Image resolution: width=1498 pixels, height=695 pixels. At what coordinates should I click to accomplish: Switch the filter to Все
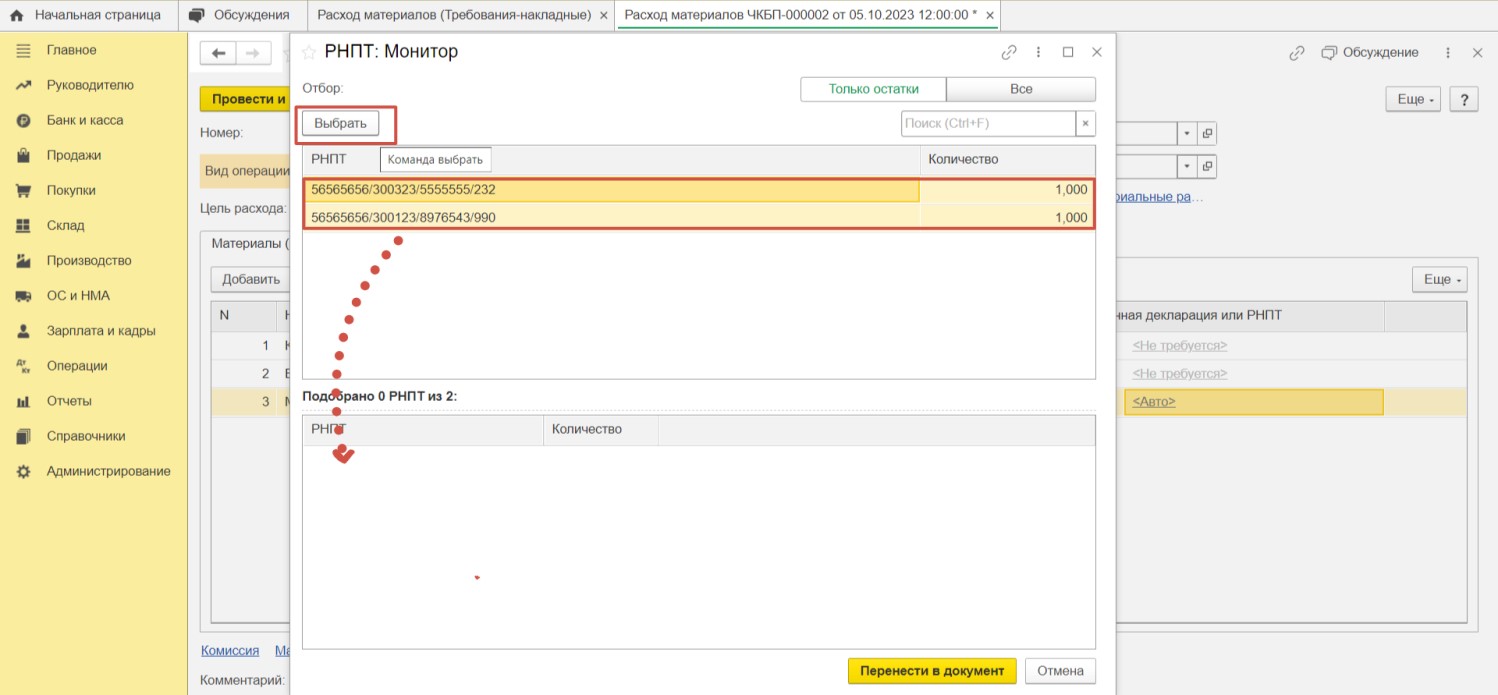tap(1021, 89)
